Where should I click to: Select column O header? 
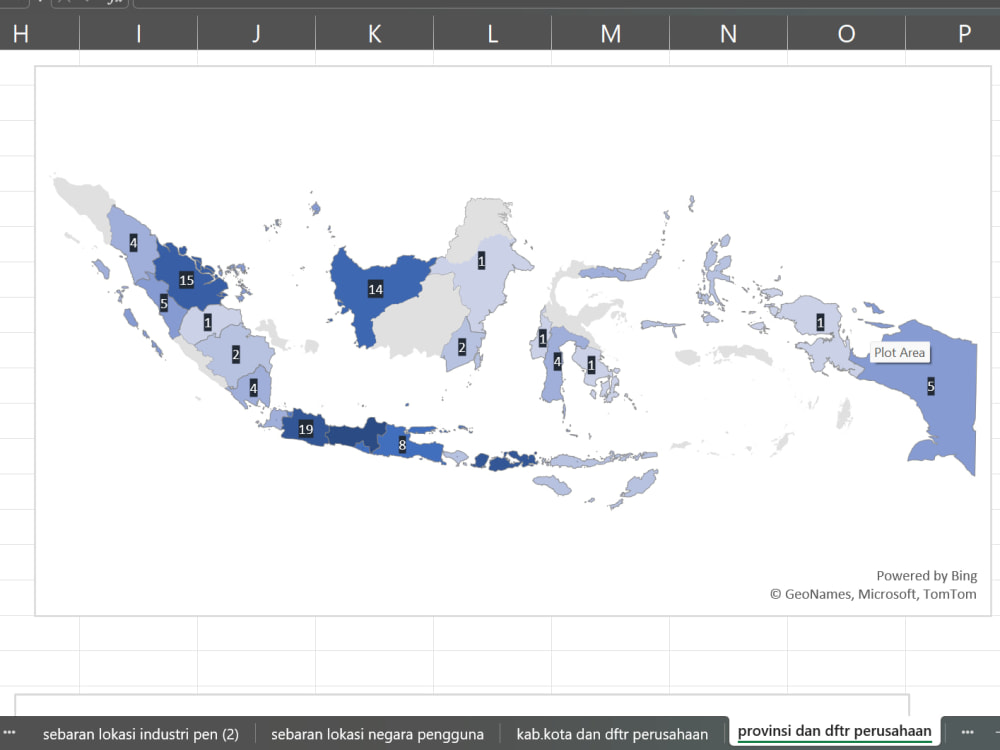tap(846, 33)
